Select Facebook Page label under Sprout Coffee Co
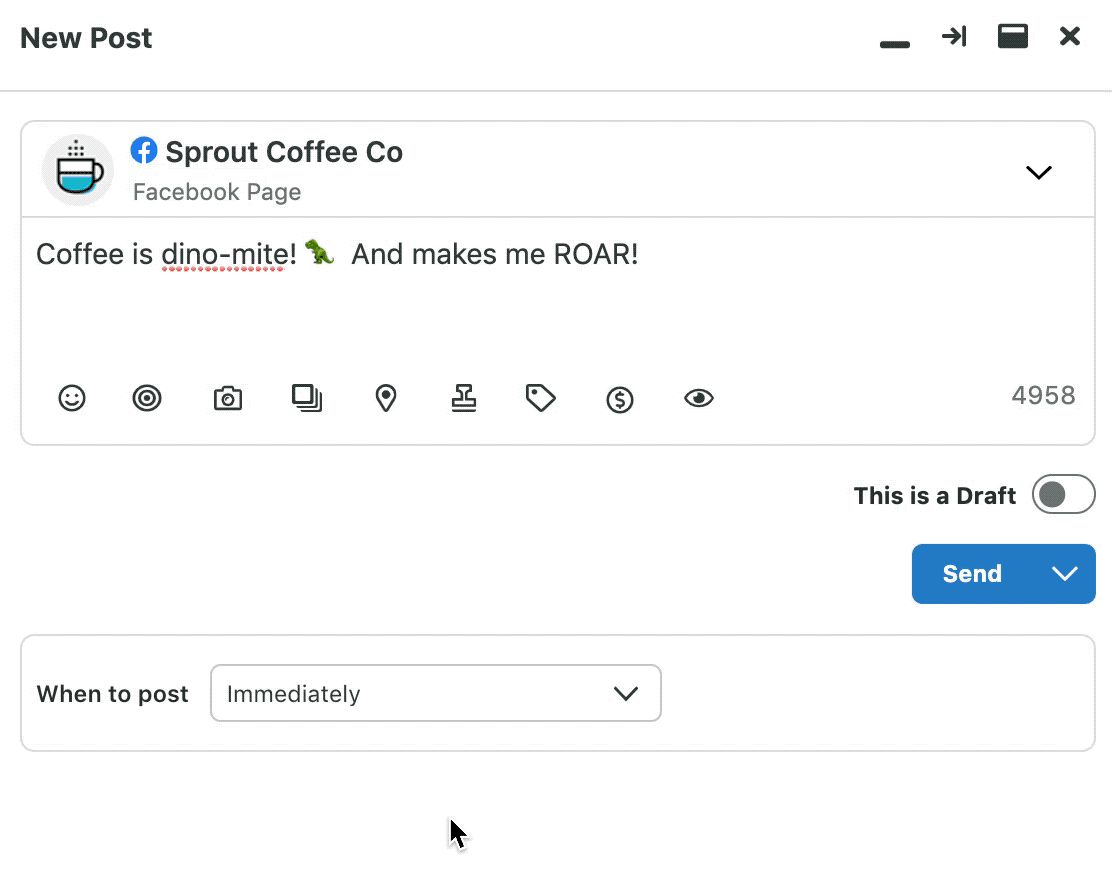 (x=216, y=192)
